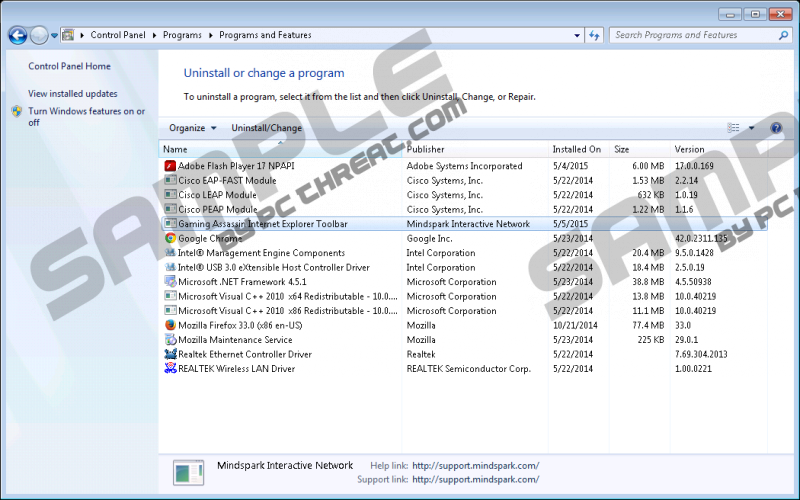The width and height of the screenshot is (800, 500).
Task: Click the Mozilla Maintenance Service icon
Action: (170, 340)
